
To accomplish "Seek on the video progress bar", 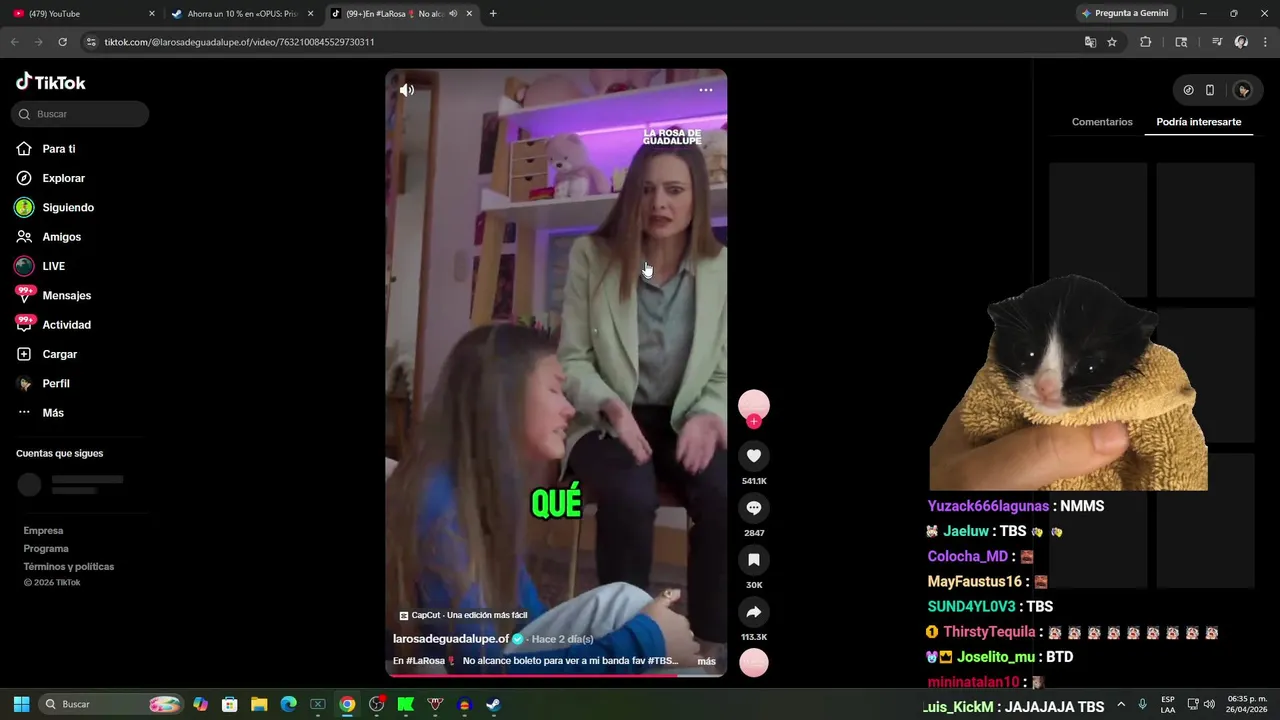I will [x=556, y=675].
